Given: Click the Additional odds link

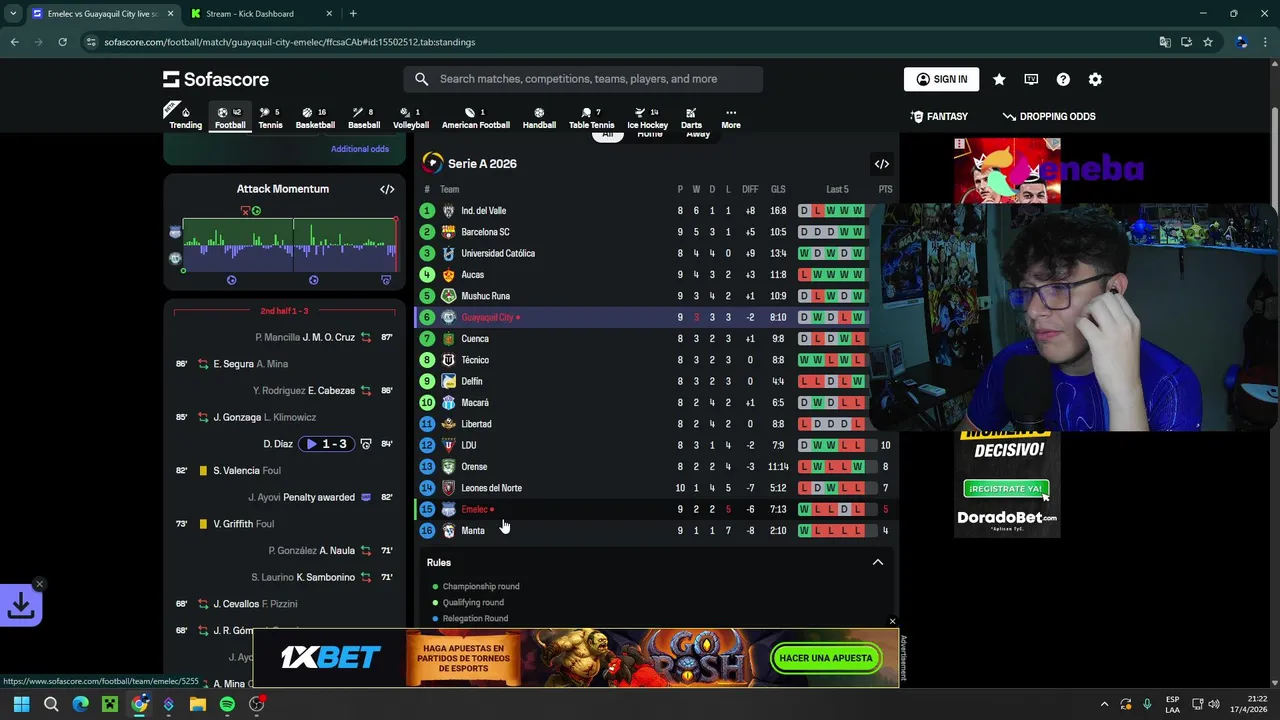Looking at the screenshot, I should click(360, 149).
